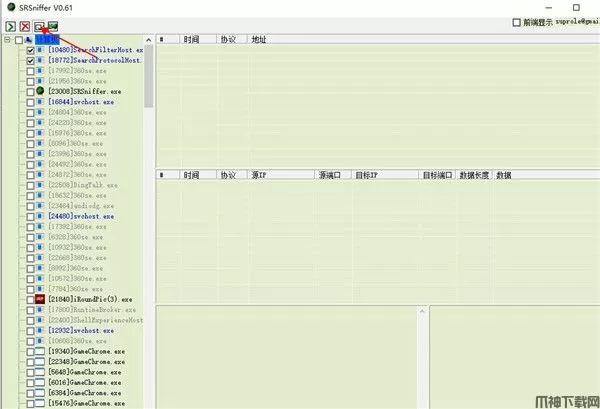The image size is (600, 409).
Task: Uncheck the [10480]SearchFilterHost.exe checkbox
Action: (x=30, y=50)
